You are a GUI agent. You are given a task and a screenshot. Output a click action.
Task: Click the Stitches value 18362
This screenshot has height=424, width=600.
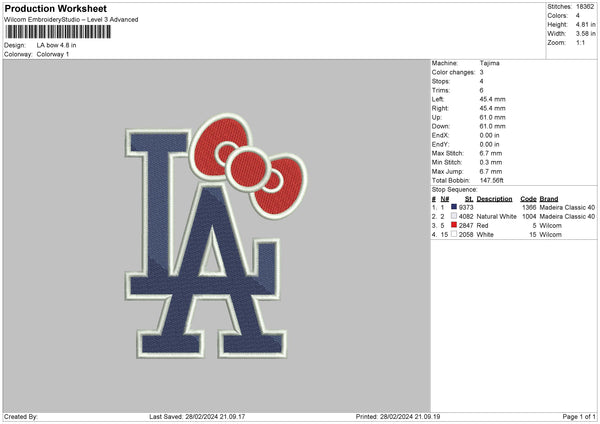(585, 7)
